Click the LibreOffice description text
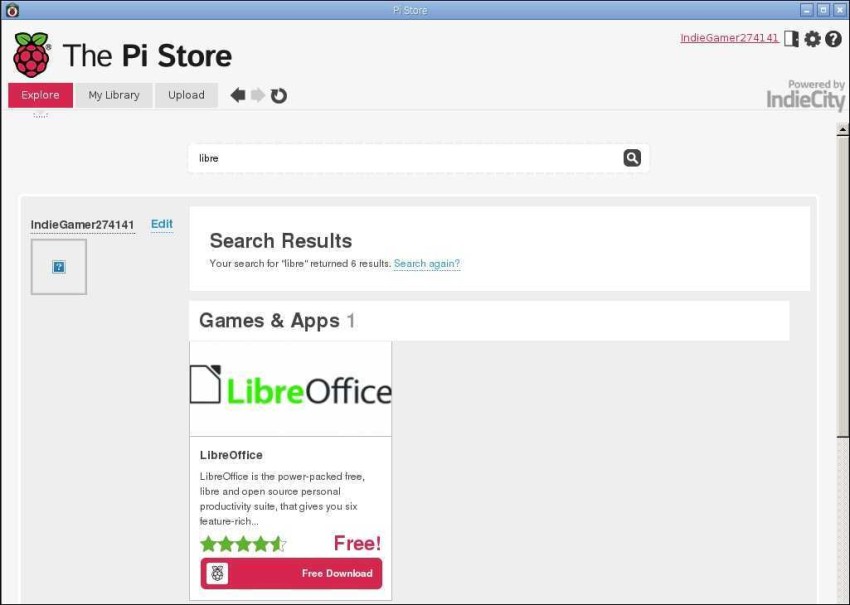Viewport: 850px width, 605px height. pyautogui.click(x=282, y=499)
